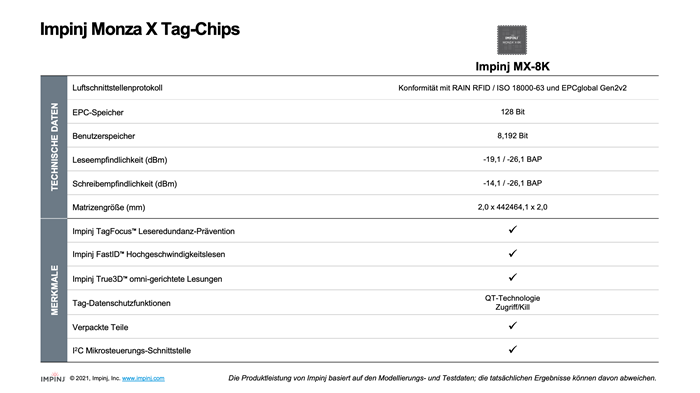
Task: Click the -14,1 / -26,1 BAP write sensitivity value
Action: click(x=512, y=183)
